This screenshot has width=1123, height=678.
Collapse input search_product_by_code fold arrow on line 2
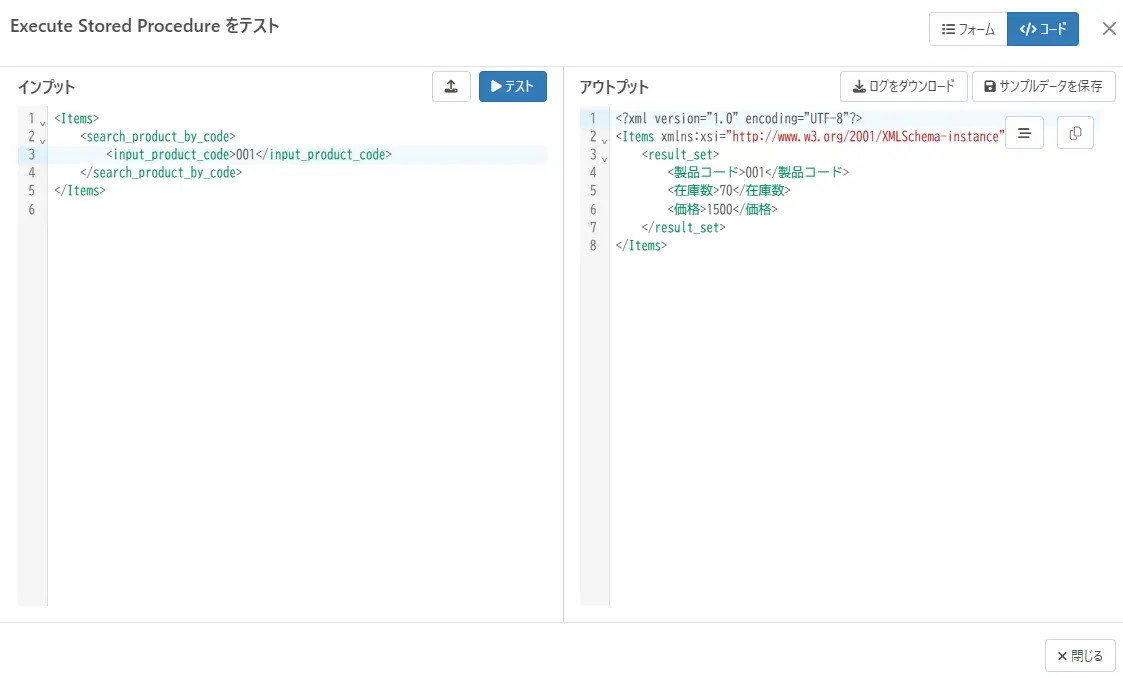42,140
